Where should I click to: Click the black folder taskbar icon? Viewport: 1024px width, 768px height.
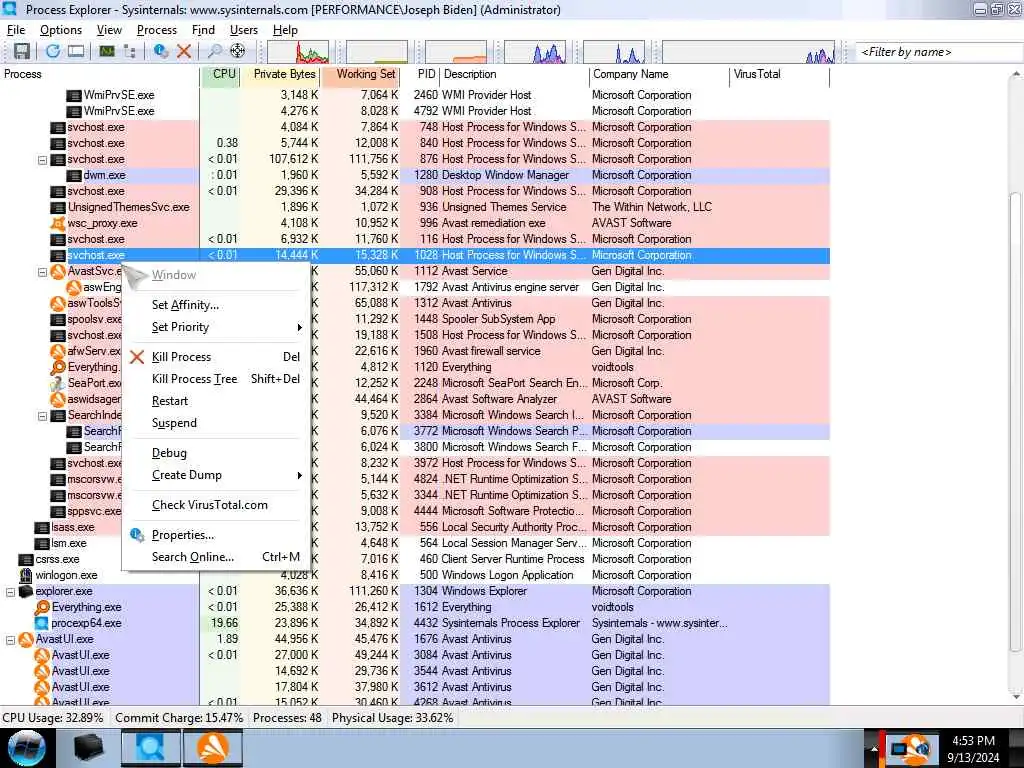click(x=88, y=748)
